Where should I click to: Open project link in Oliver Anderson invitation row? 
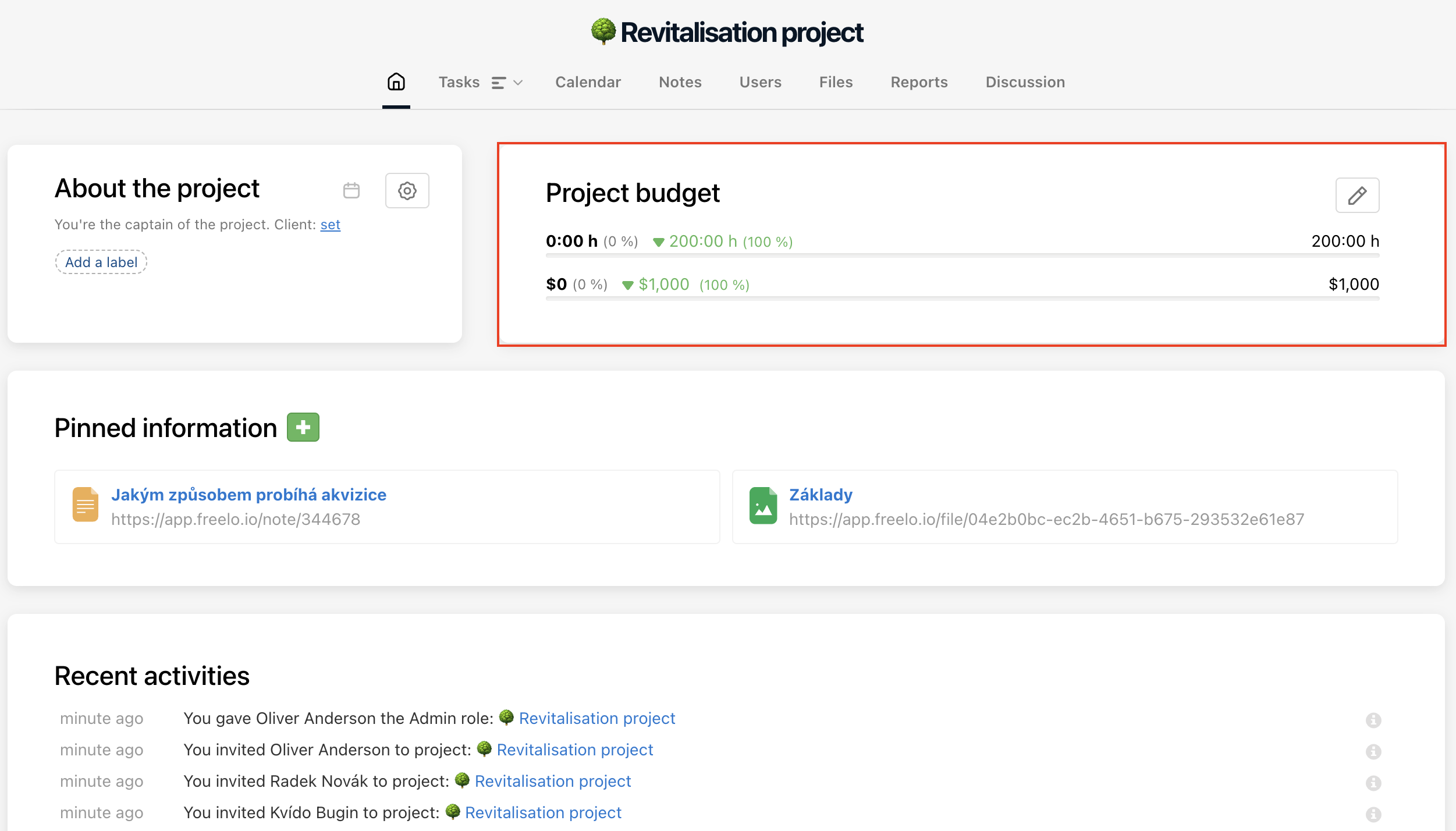pyautogui.click(x=574, y=750)
